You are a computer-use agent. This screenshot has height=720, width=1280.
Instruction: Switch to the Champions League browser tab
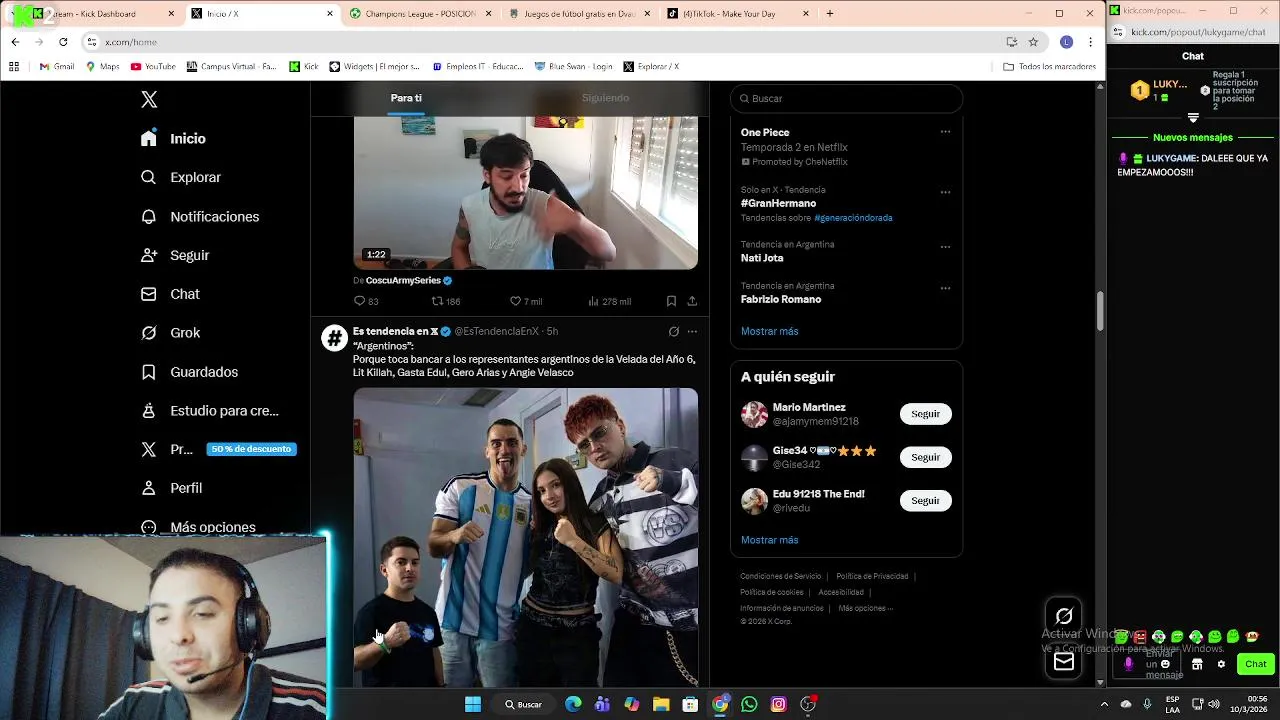click(x=420, y=14)
